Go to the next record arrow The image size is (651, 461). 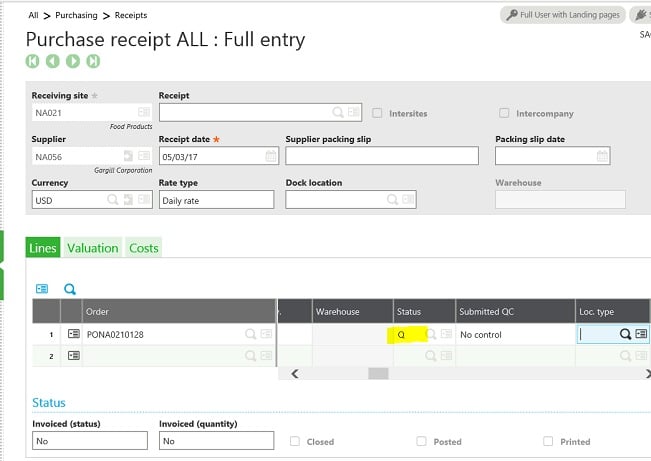click(73, 61)
